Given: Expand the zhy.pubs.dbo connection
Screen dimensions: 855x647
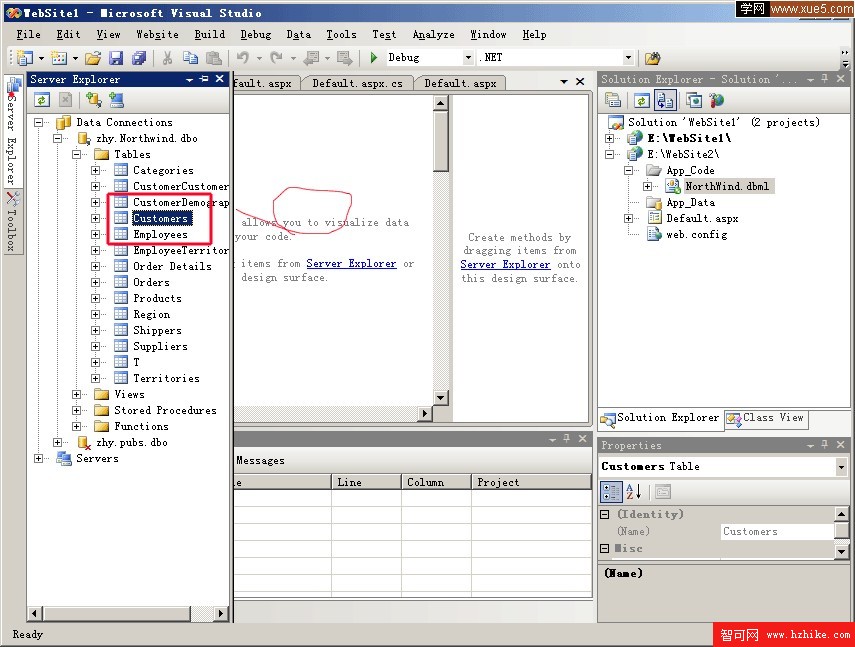Looking at the screenshot, I should [57, 443].
